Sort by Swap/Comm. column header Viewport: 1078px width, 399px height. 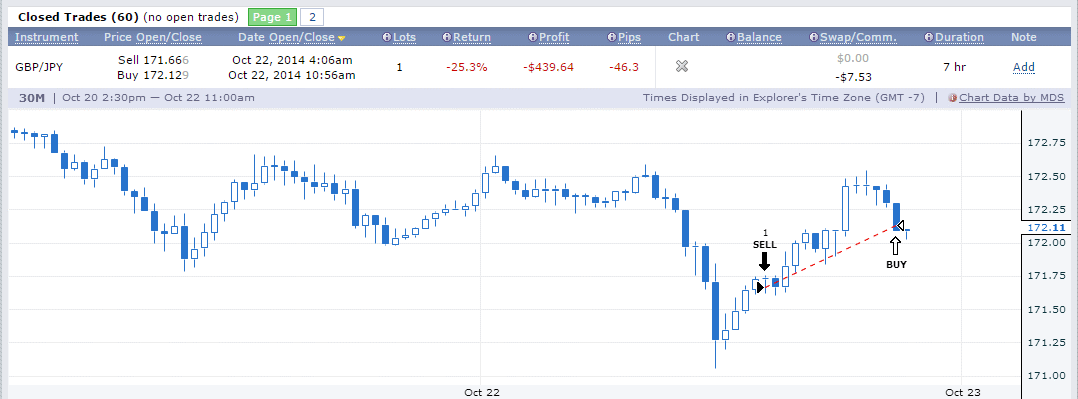tap(858, 37)
